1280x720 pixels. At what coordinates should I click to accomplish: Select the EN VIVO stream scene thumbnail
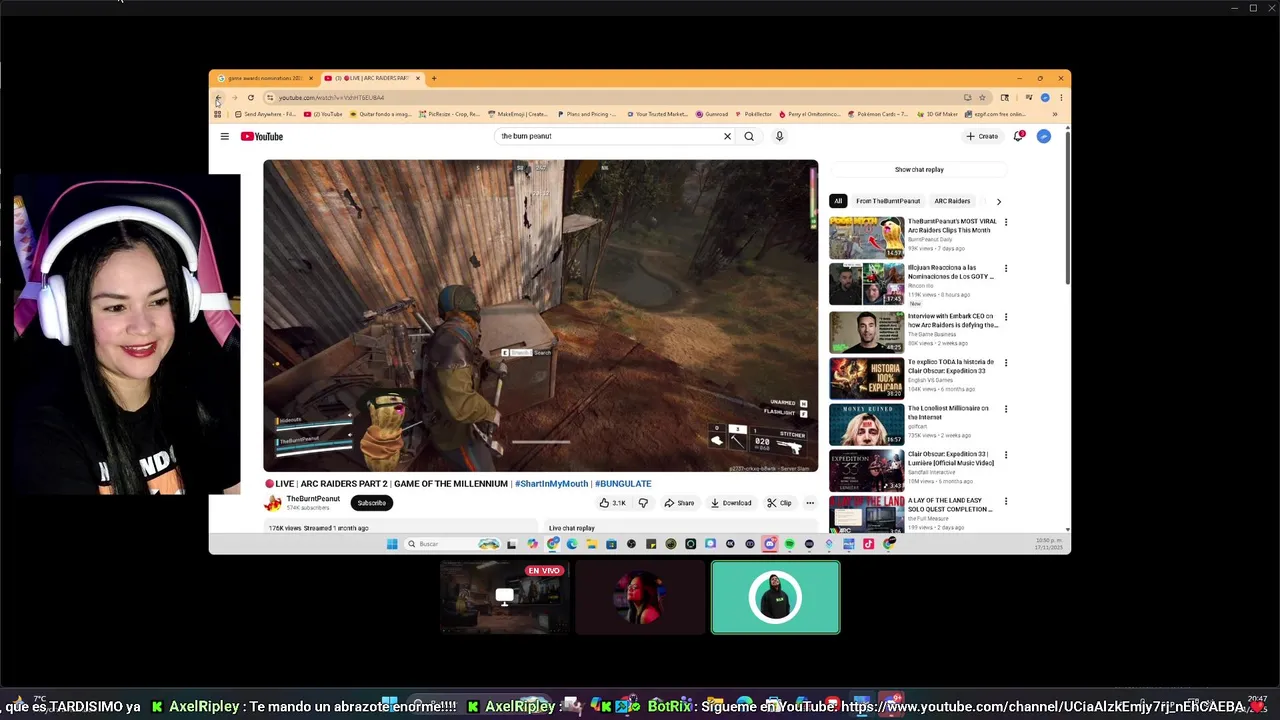[x=505, y=598]
